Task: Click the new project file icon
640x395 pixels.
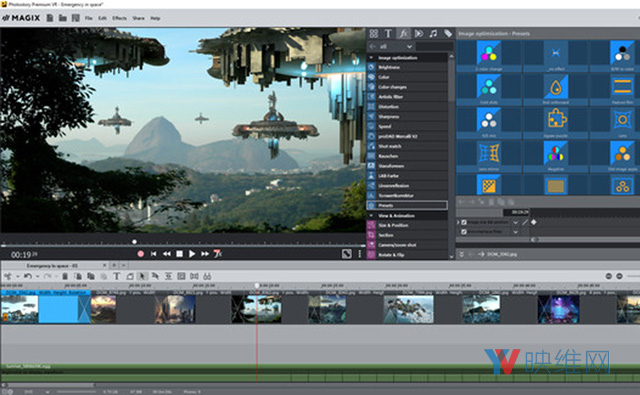Action: point(50,18)
